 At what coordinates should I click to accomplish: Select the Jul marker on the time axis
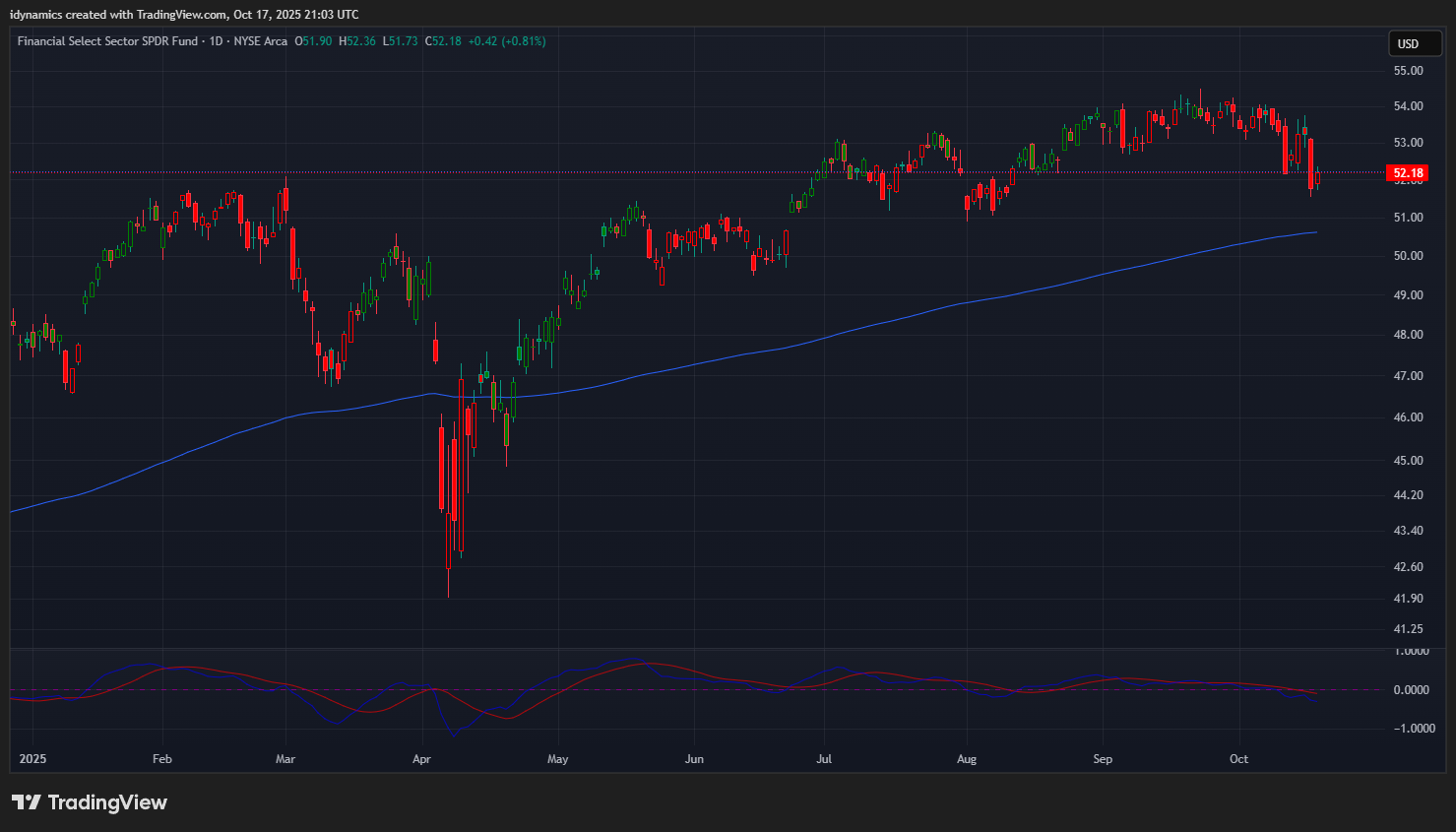click(824, 759)
